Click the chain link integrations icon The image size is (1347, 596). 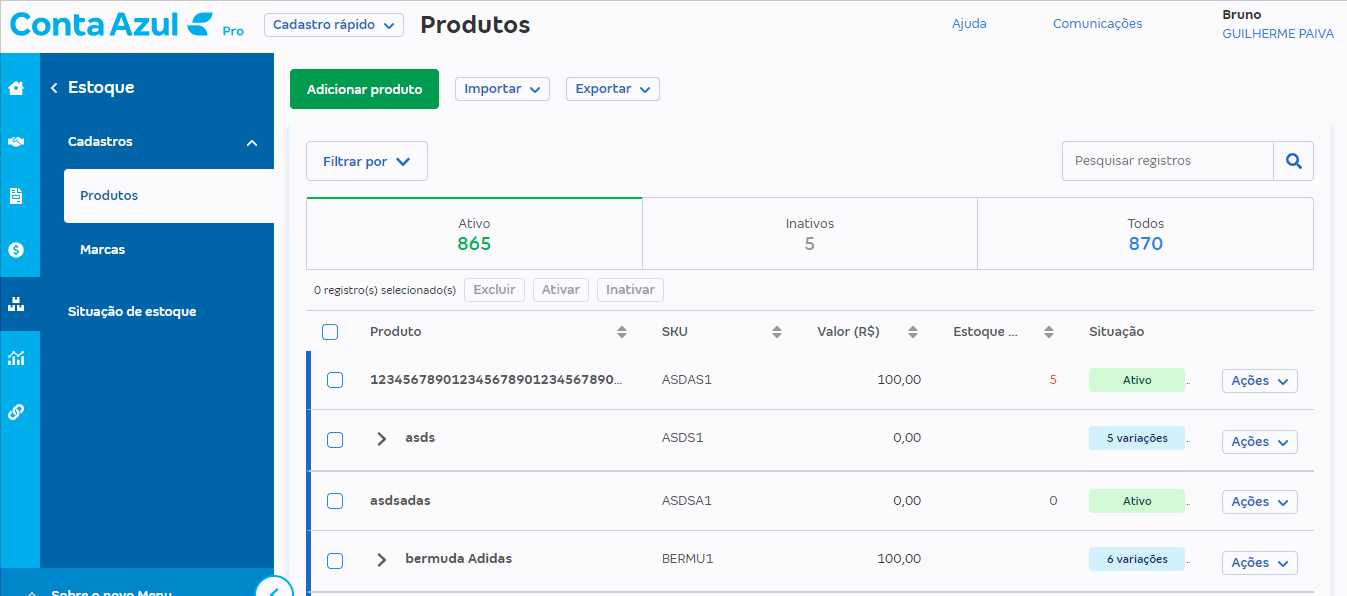pyautogui.click(x=16, y=412)
